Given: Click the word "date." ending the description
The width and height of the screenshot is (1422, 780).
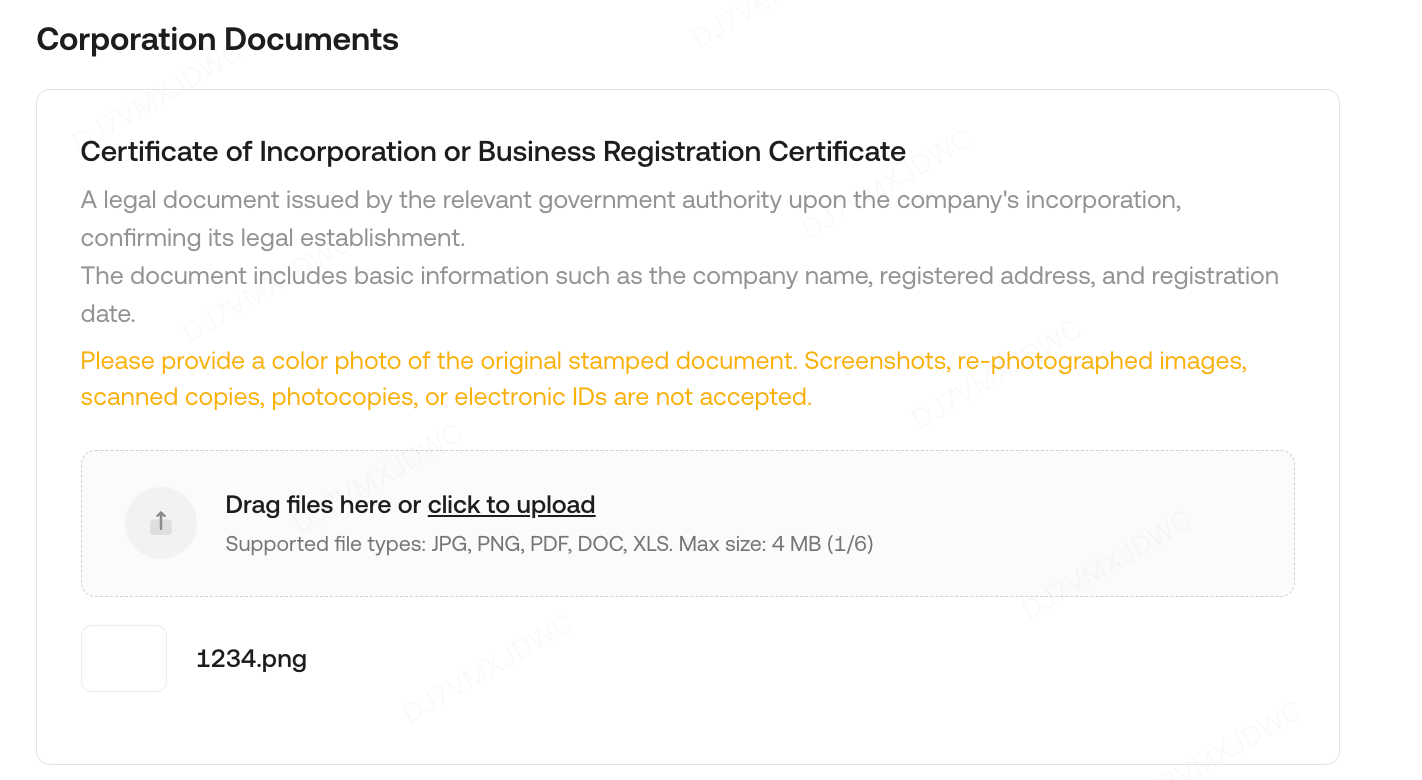Looking at the screenshot, I should coord(108,314).
